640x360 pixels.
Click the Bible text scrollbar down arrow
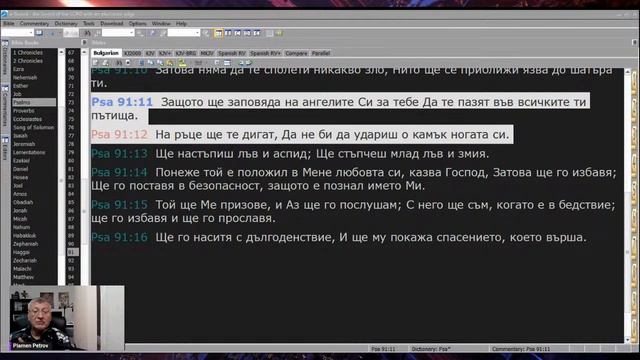628,340
